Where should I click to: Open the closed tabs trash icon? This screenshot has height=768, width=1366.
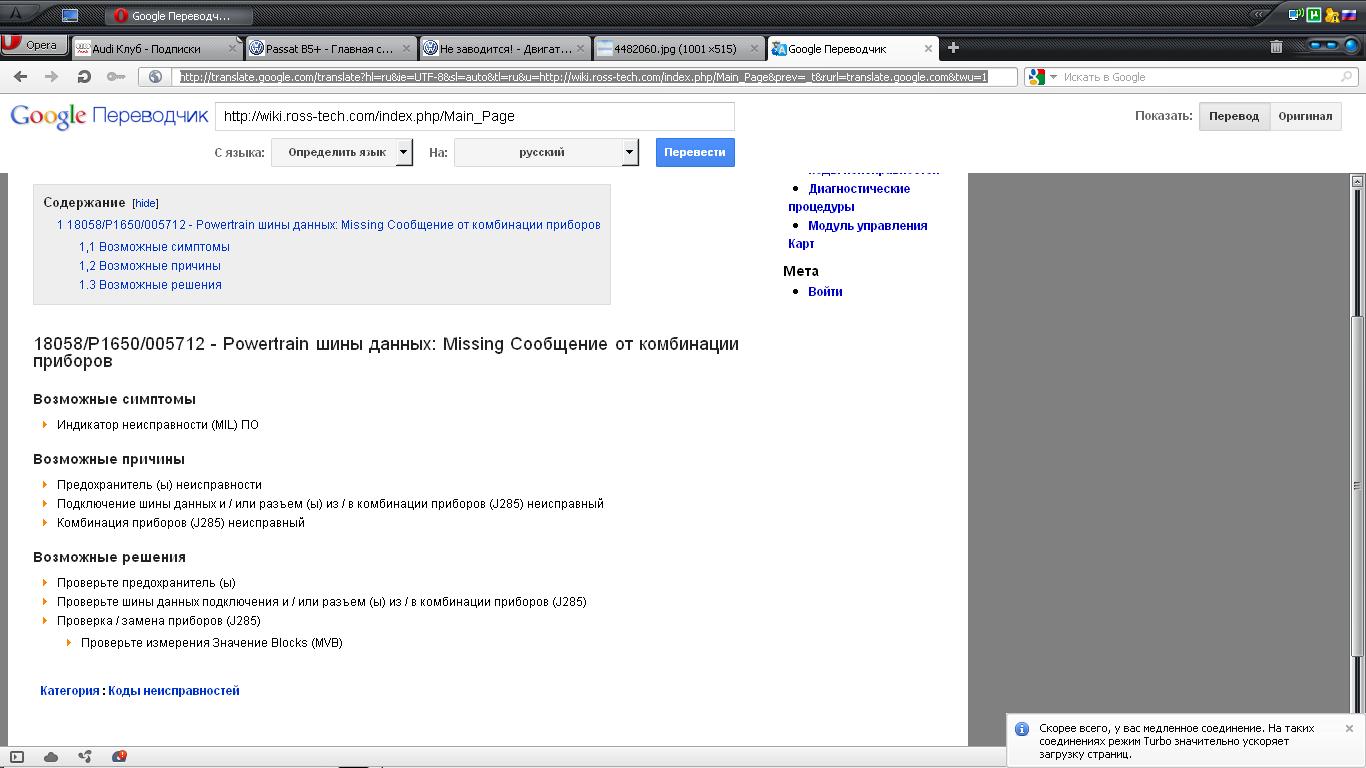(x=1276, y=46)
